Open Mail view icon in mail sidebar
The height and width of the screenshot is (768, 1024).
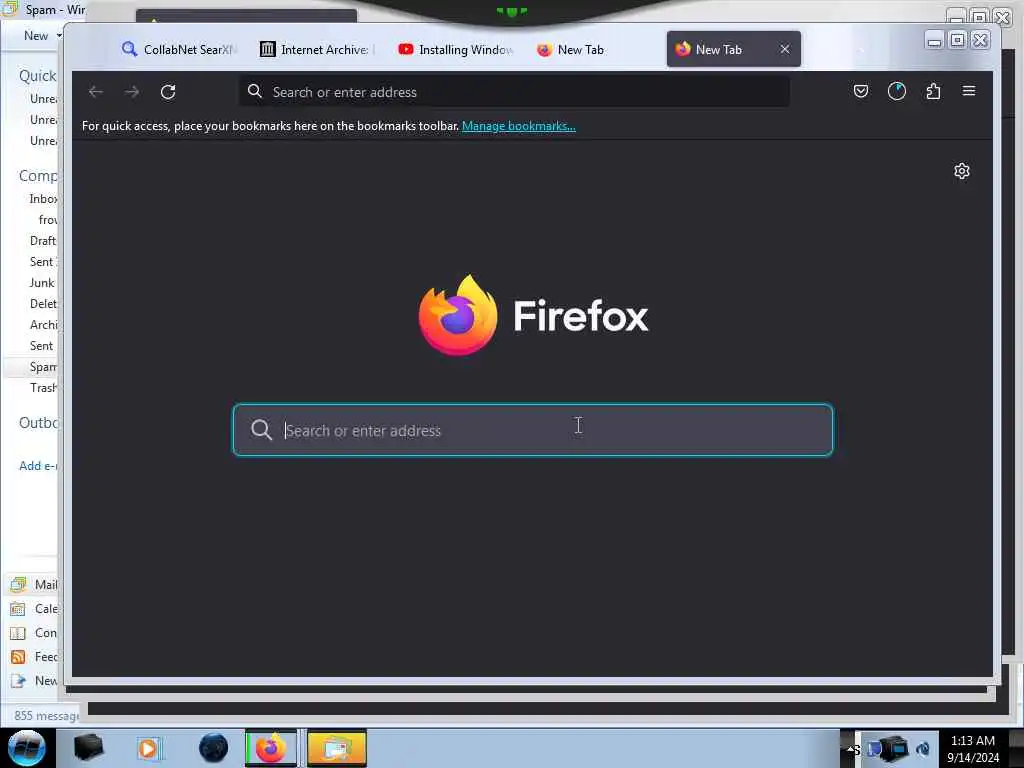(x=18, y=584)
